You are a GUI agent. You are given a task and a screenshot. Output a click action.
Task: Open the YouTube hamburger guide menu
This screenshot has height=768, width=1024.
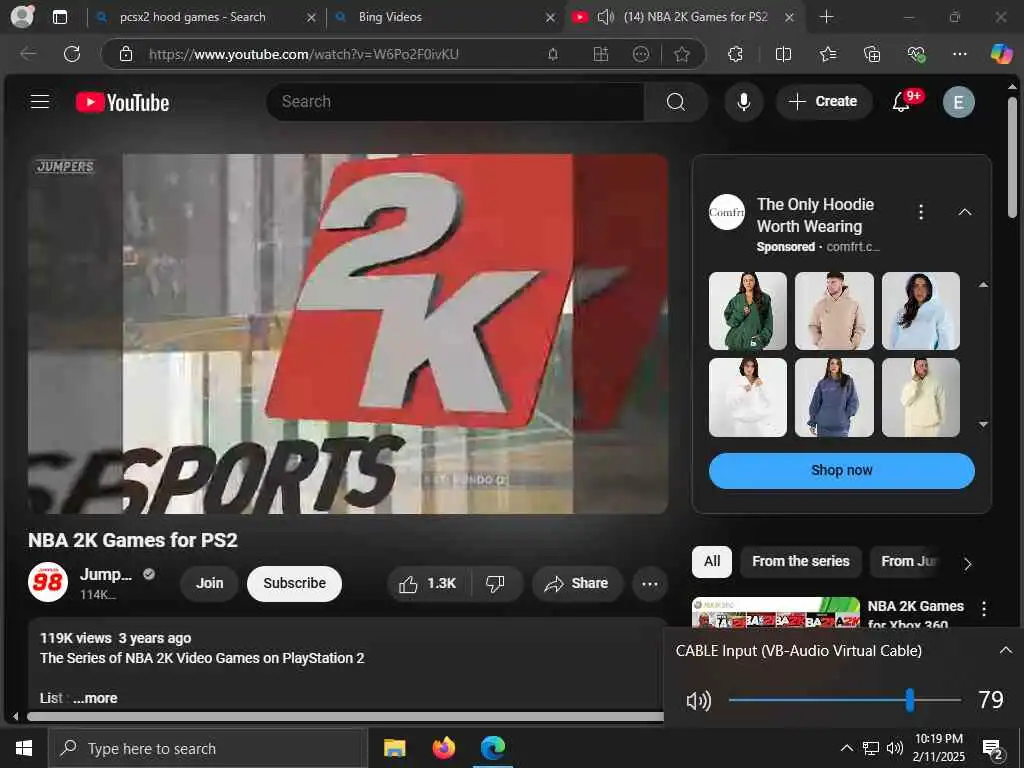pos(40,101)
